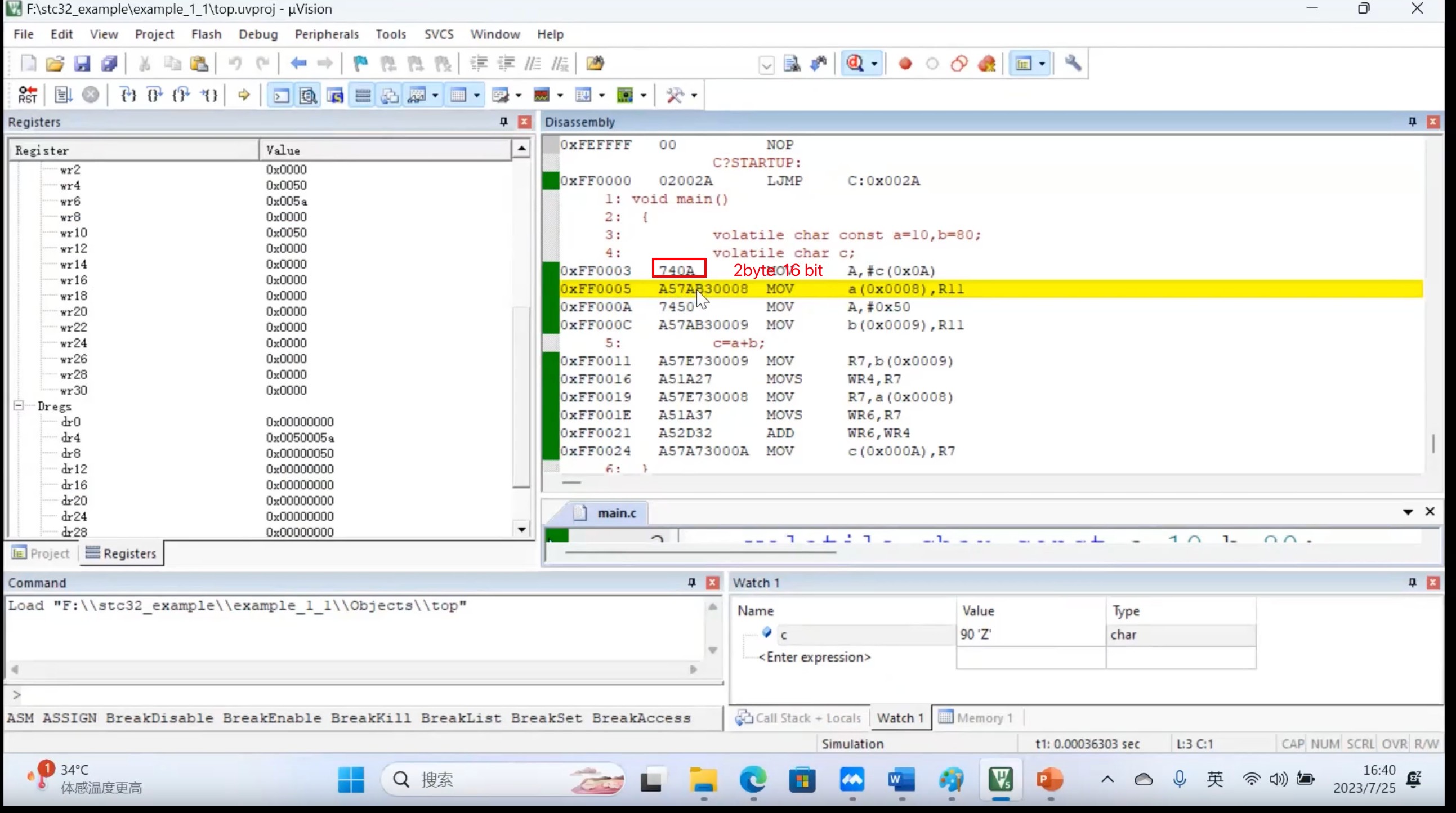The width and height of the screenshot is (1456, 813).
Task: Open Microsoft Edge from the taskbar
Action: point(753,780)
